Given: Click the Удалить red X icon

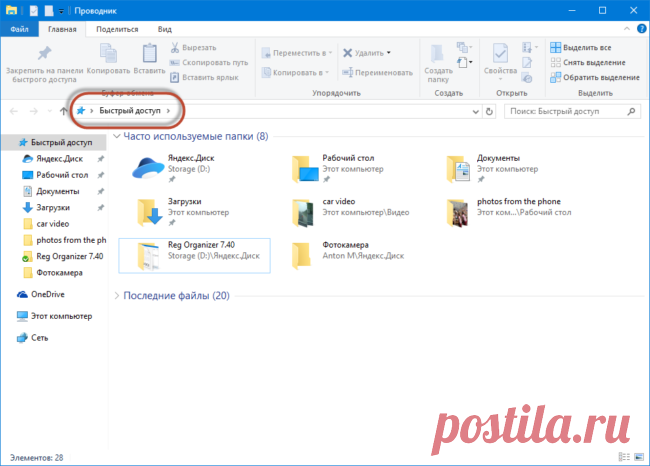Looking at the screenshot, I should pyautogui.click(x=347, y=53).
